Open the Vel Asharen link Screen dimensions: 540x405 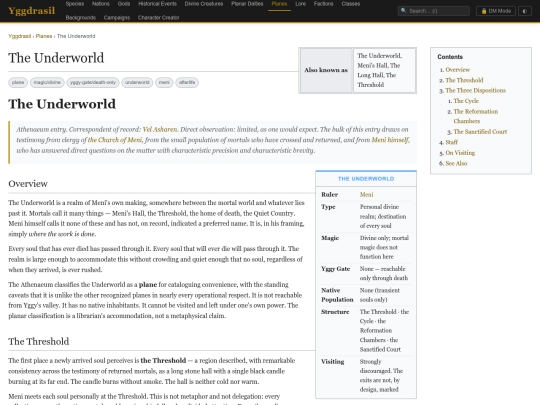(x=160, y=129)
